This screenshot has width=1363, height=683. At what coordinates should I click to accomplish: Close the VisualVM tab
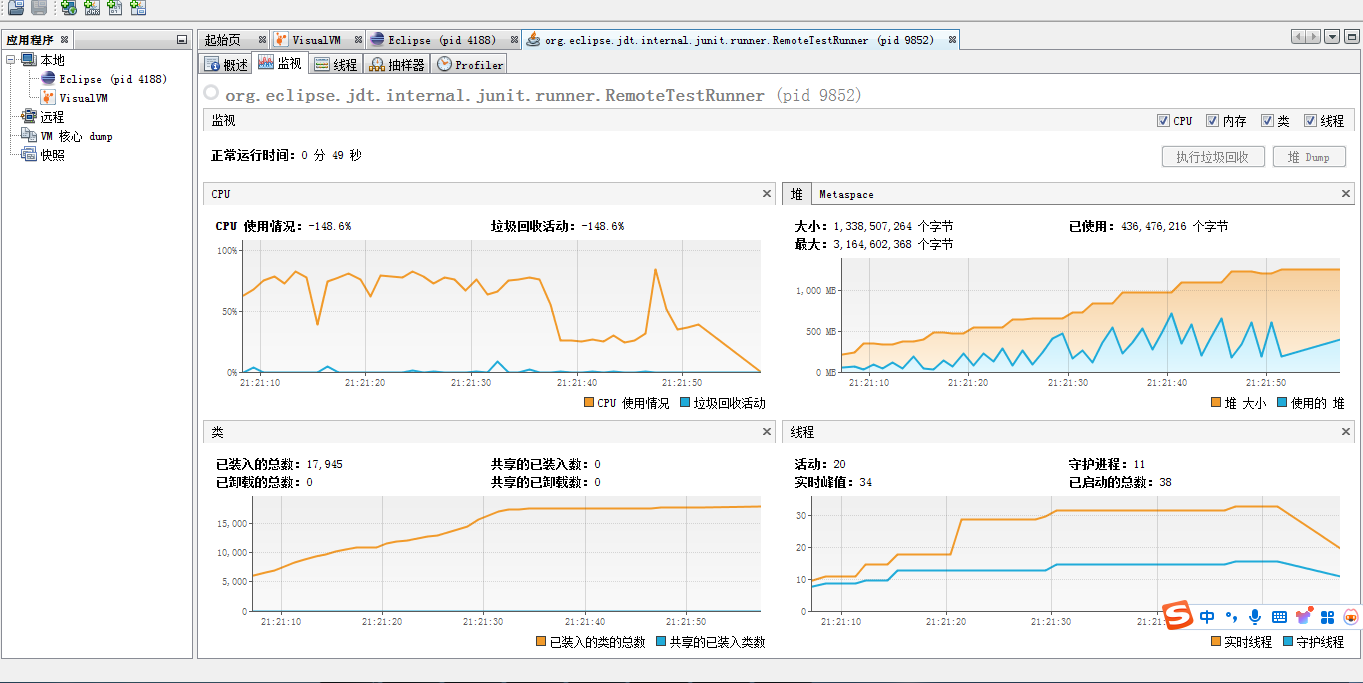[357, 40]
